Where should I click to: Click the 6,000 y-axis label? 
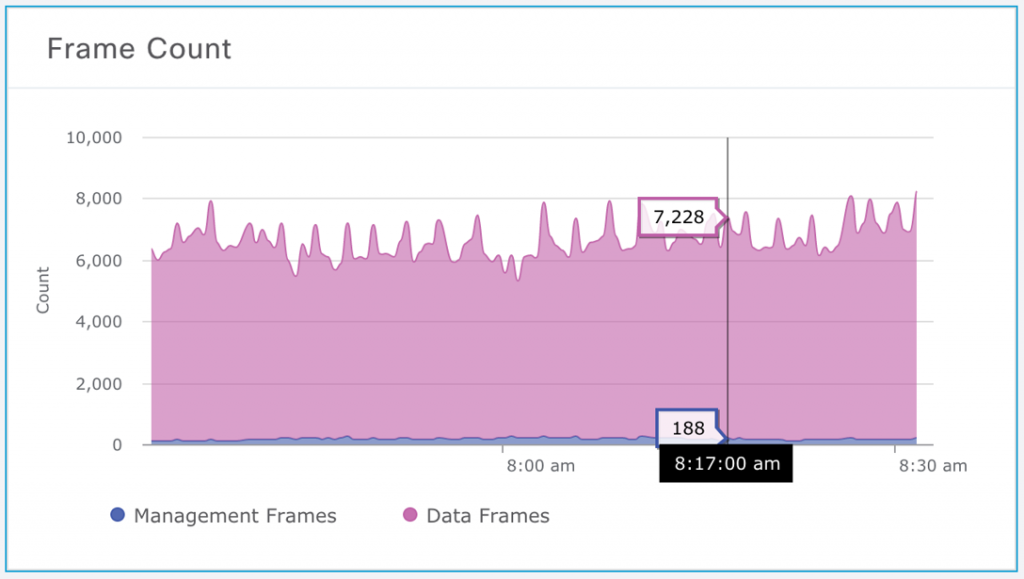click(100, 261)
